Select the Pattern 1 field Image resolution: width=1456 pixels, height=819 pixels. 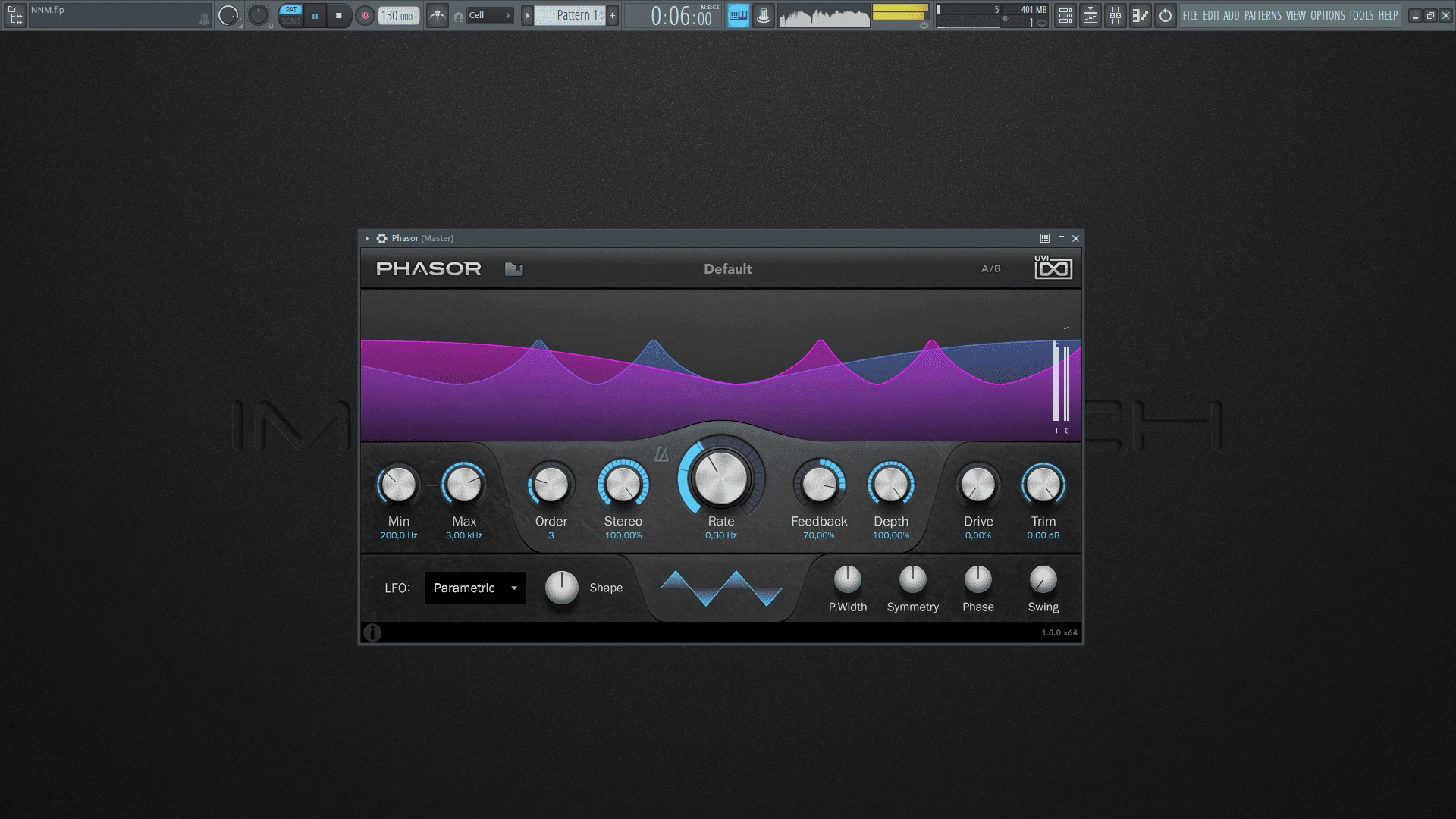point(570,15)
